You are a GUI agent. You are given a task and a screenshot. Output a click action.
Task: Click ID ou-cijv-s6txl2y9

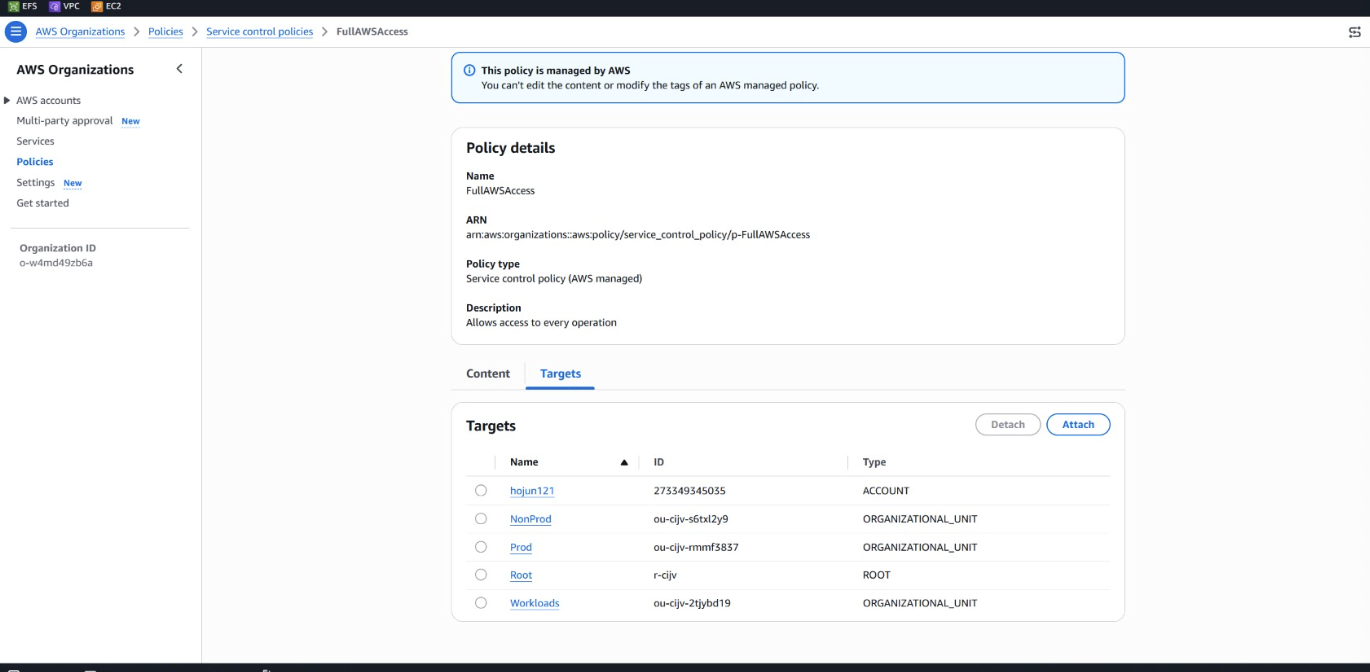[x=691, y=519]
